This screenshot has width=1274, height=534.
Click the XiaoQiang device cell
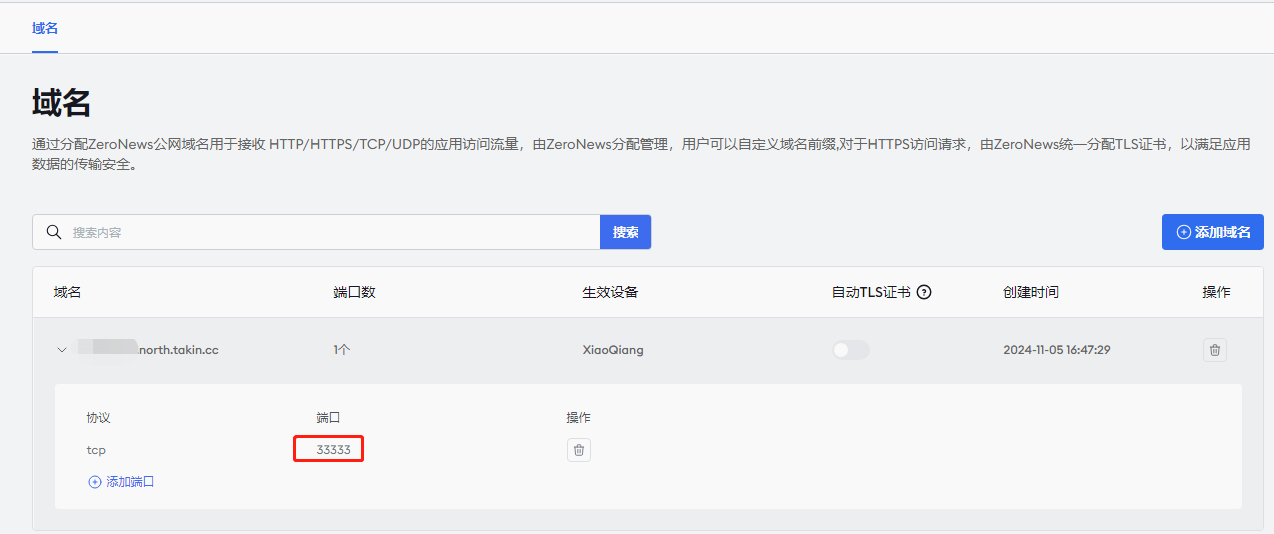coord(613,350)
